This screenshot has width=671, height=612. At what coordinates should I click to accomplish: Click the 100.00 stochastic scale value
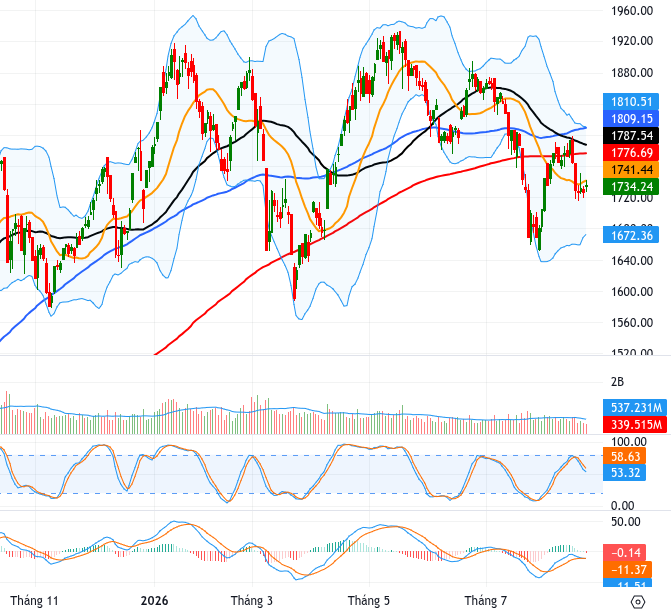click(629, 441)
